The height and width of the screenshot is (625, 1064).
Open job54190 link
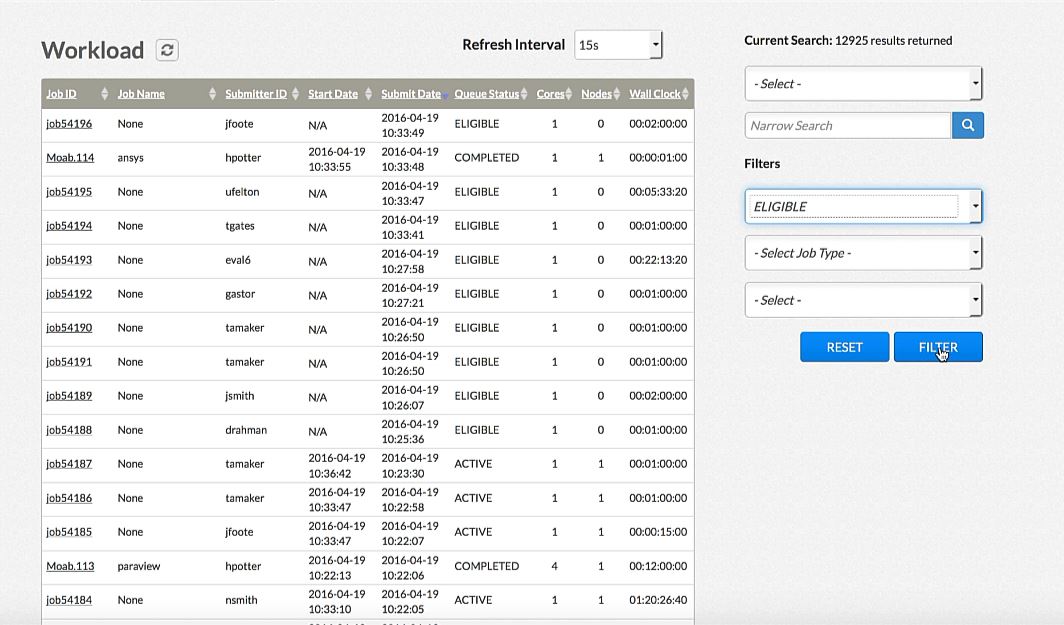69,327
